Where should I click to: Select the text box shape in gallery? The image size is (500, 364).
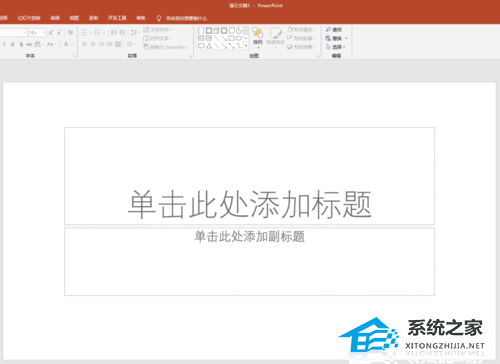(201, 38)
